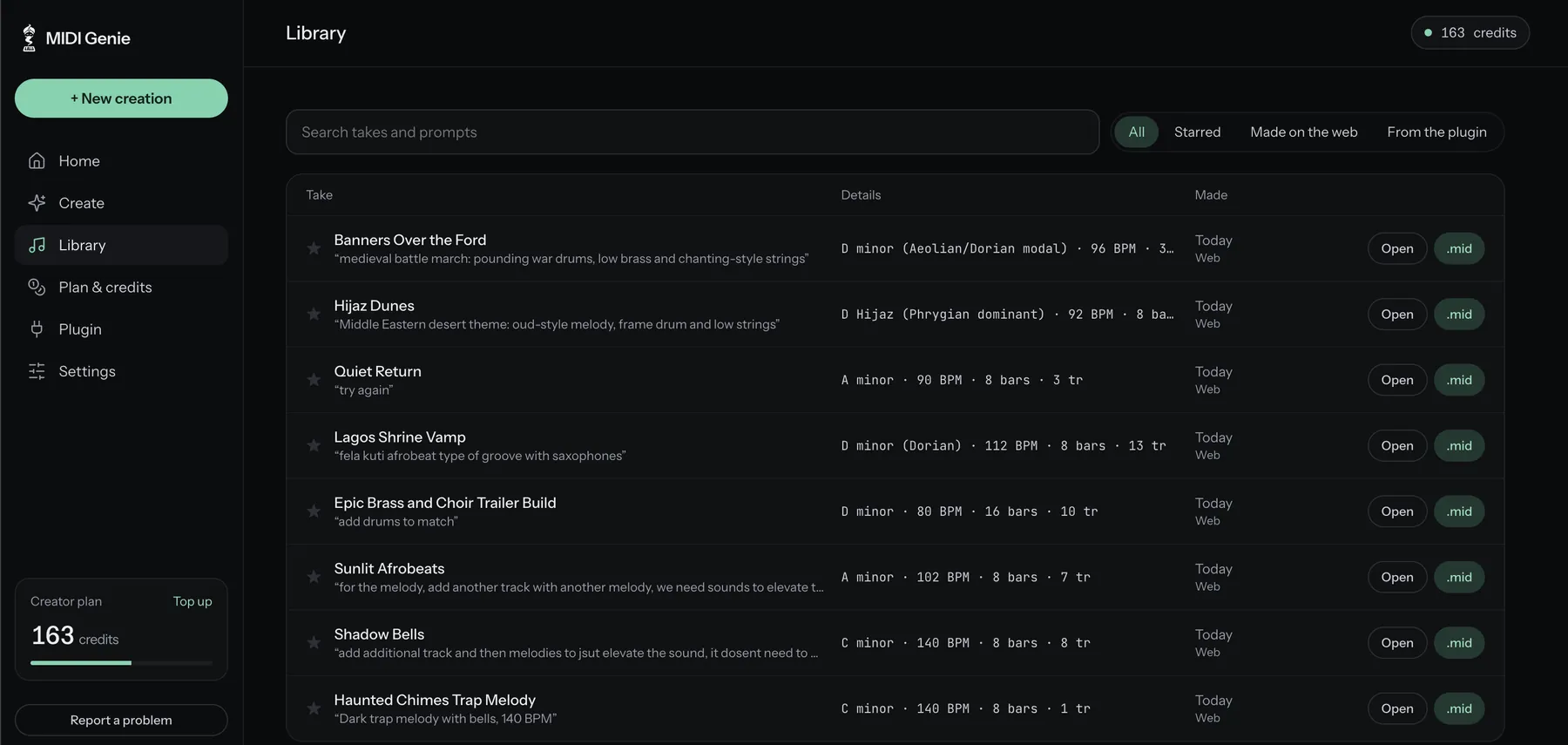
Task: Click the Made column header
Action: [1211, 195]
